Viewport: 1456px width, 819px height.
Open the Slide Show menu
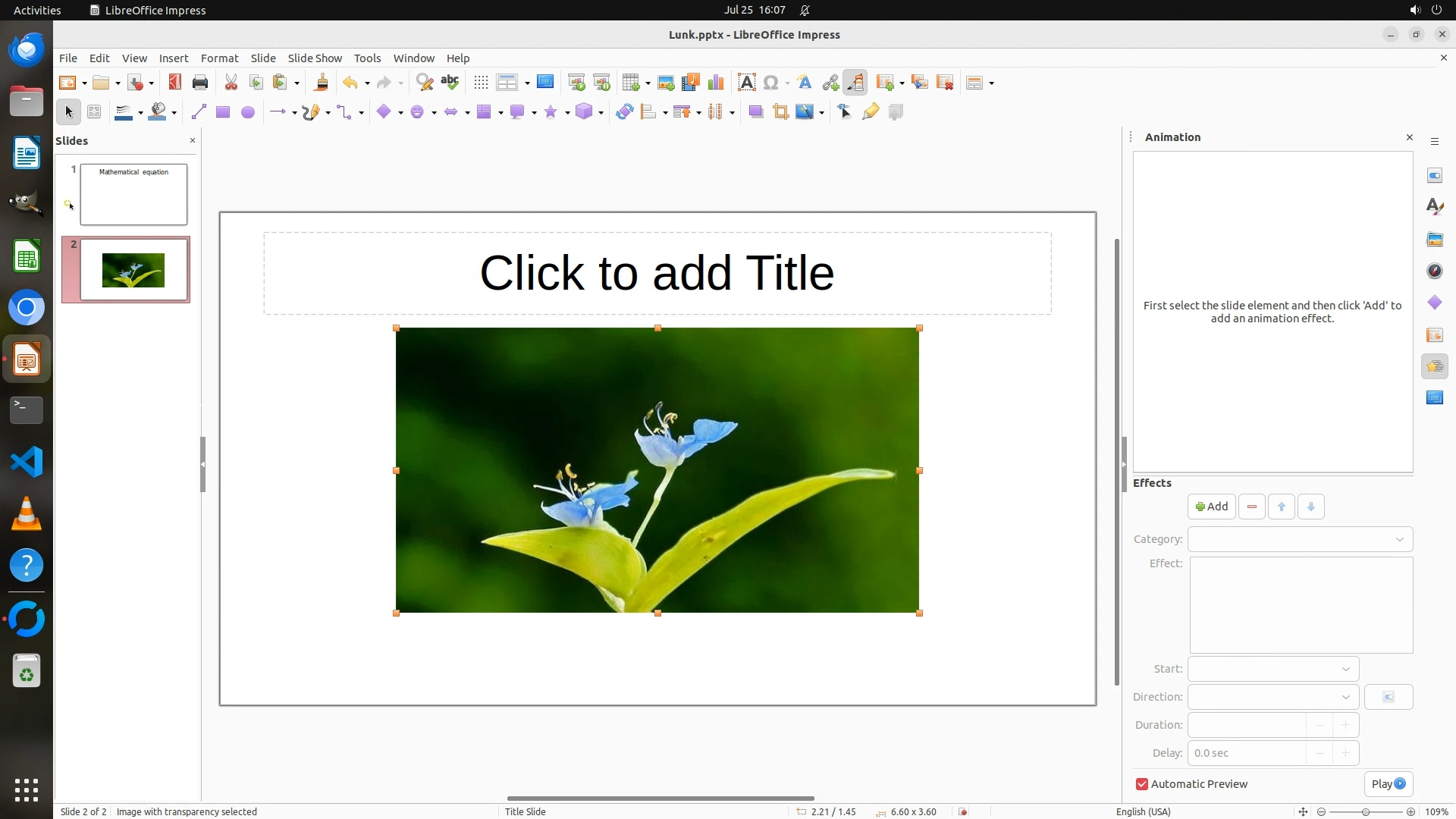[x=315, y=58]
